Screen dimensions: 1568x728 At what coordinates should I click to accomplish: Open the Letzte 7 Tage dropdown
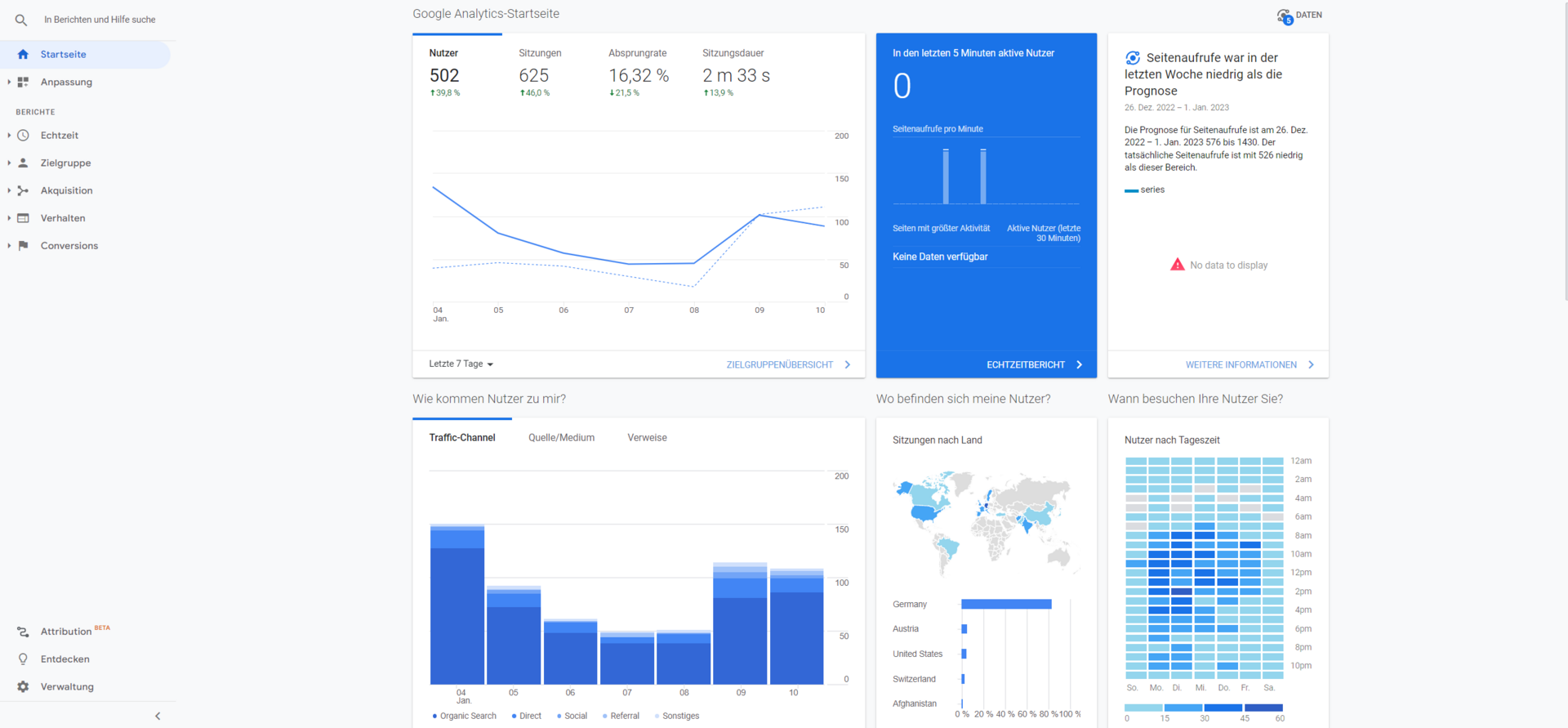(x=461, y=364)
